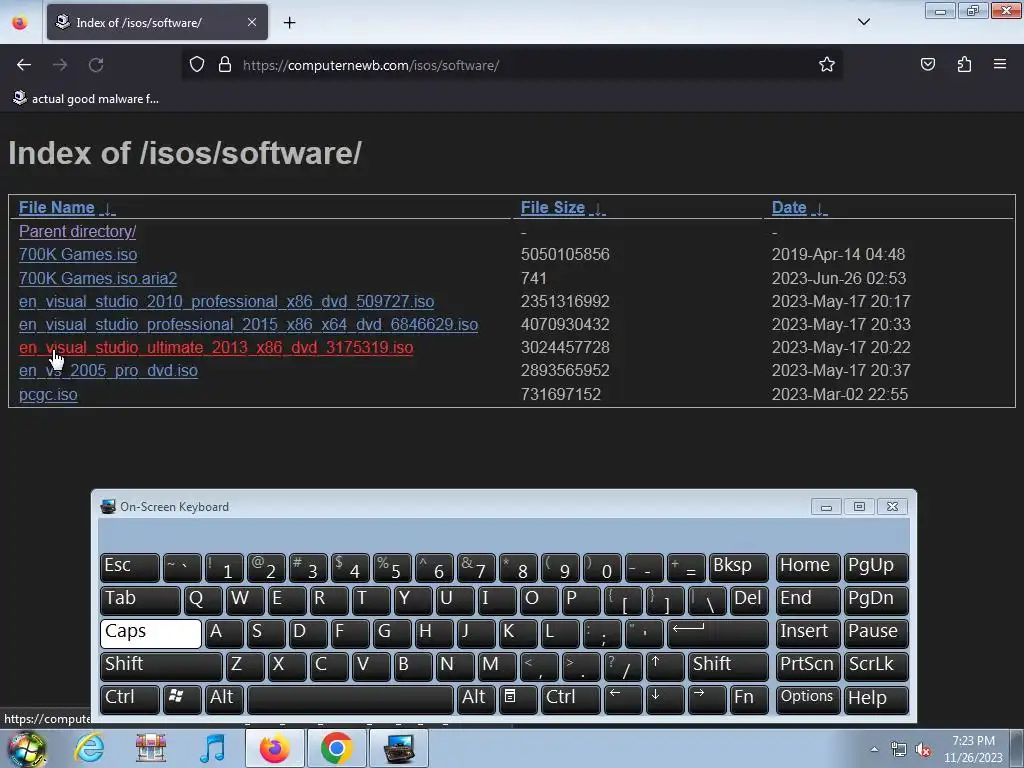
Task: Open the 'actual good malware f...' bookmark
Action: (86, 99)
